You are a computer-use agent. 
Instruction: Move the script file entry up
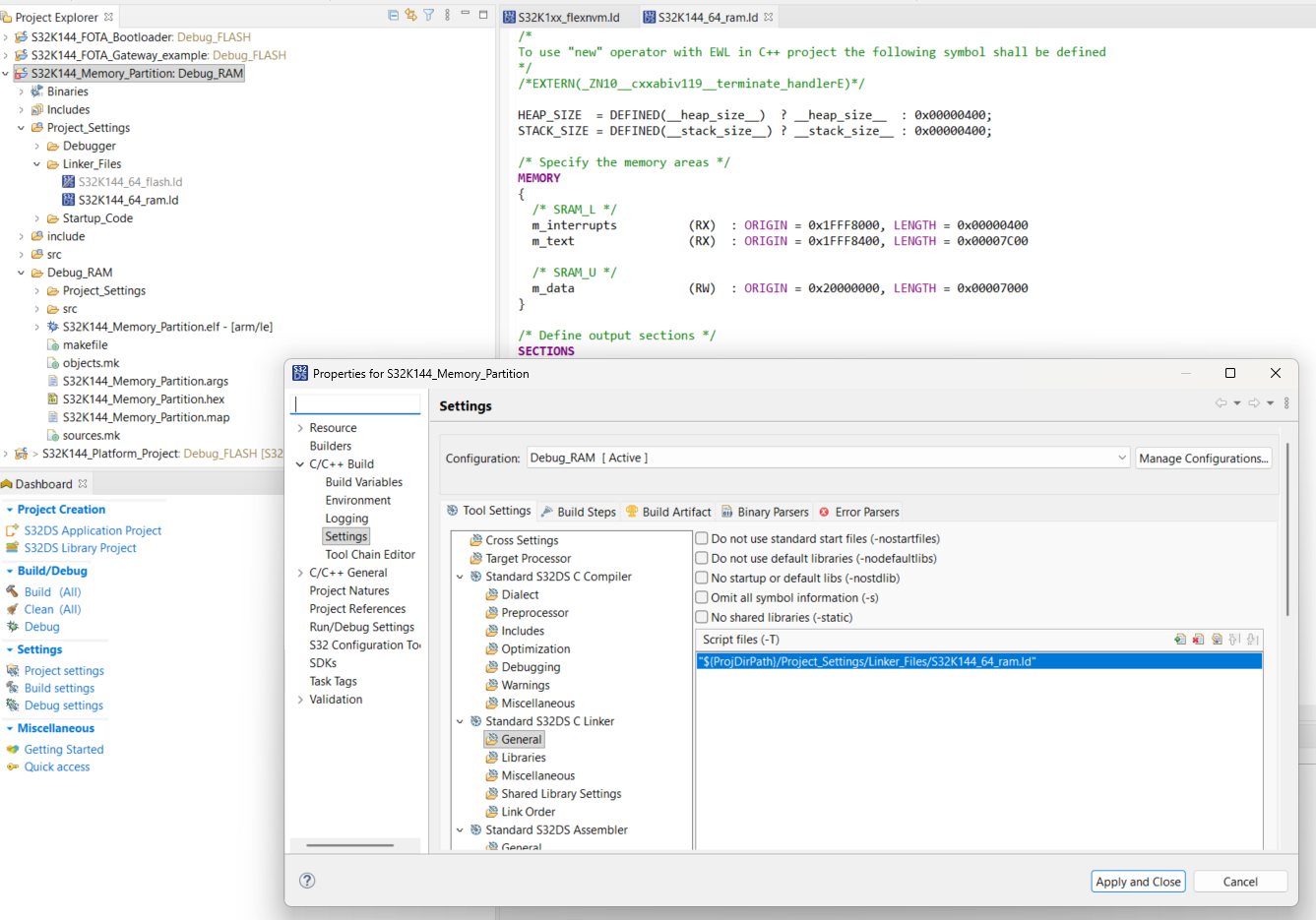(1233, 640)
